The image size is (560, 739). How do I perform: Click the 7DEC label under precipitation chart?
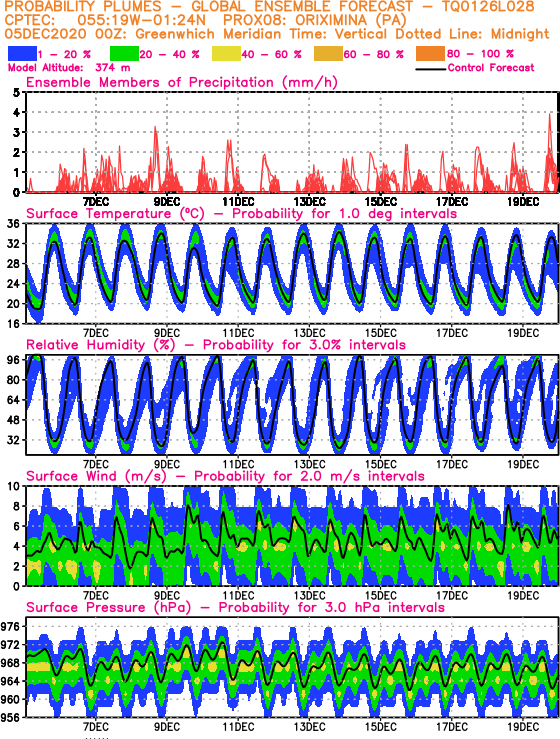(96, 202)
